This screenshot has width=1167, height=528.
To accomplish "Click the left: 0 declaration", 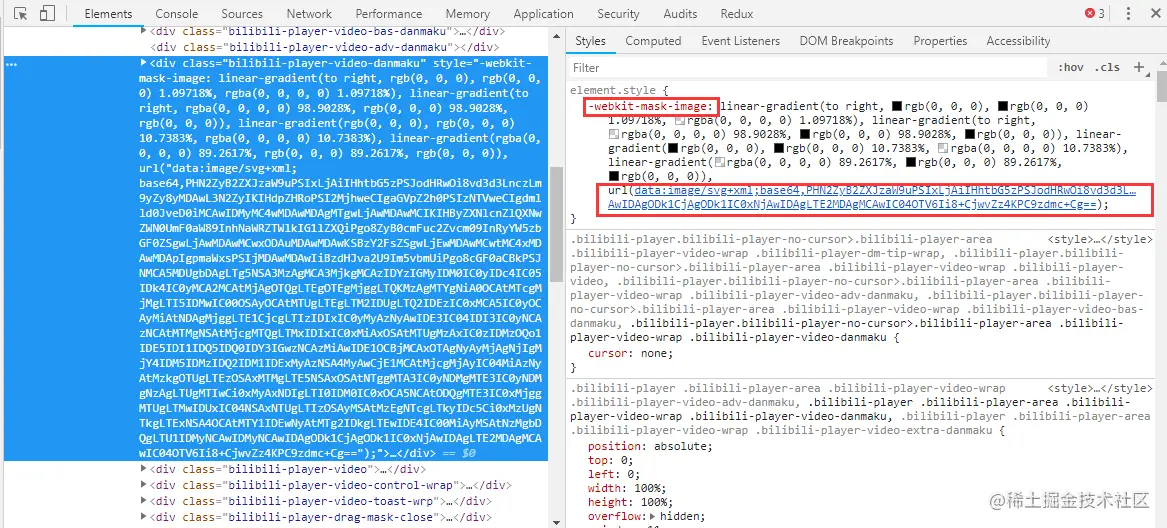I will point(613,474).
